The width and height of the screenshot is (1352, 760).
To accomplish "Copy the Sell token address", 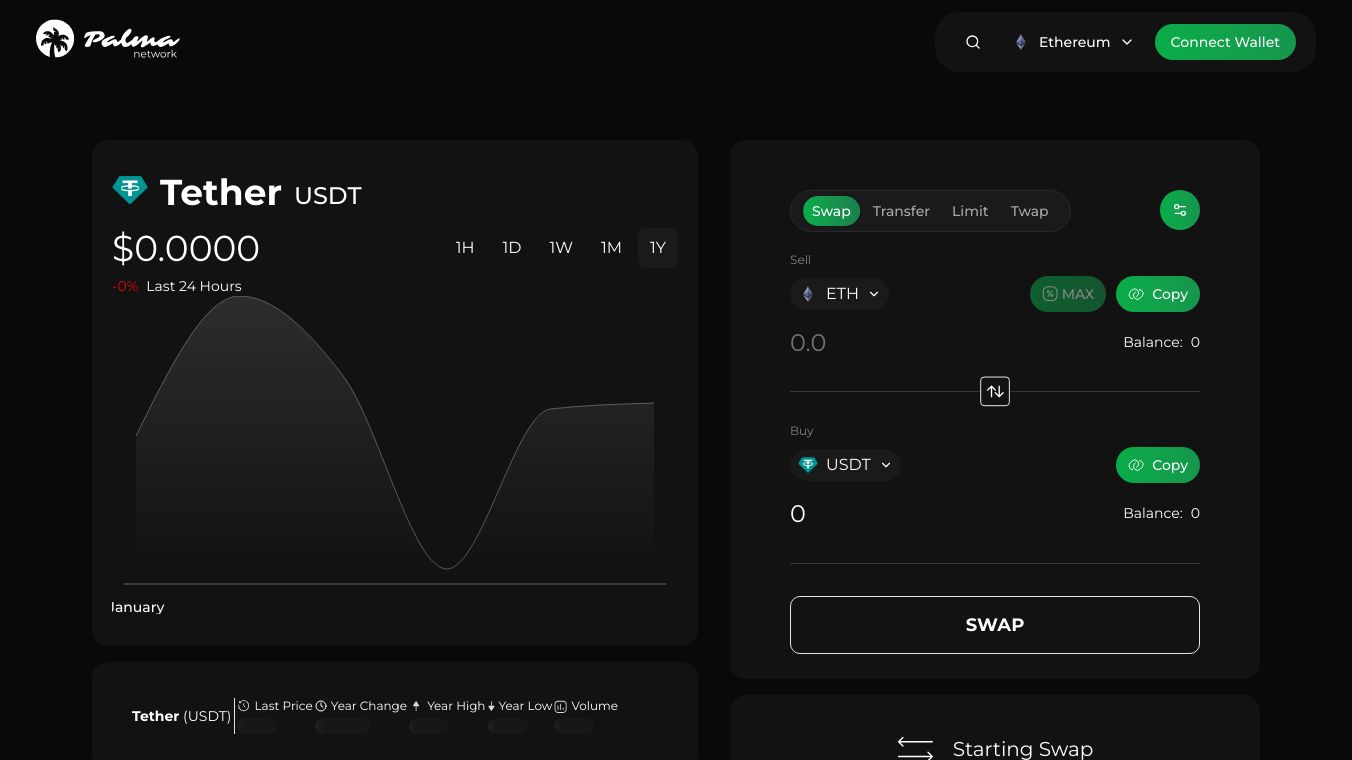I will 1158,294.
